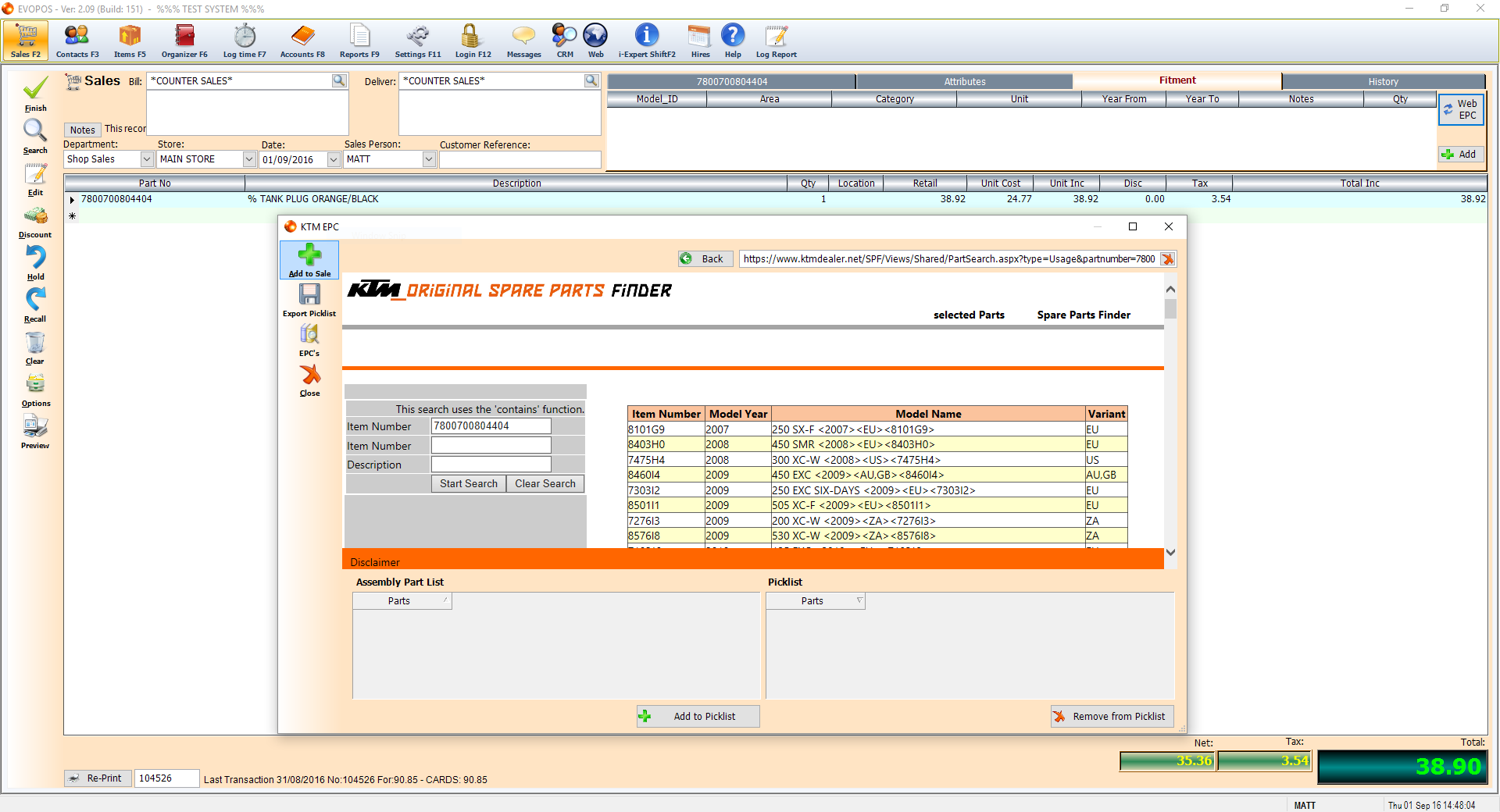
Task: Open the Sales F2 module
Action: 26,41
